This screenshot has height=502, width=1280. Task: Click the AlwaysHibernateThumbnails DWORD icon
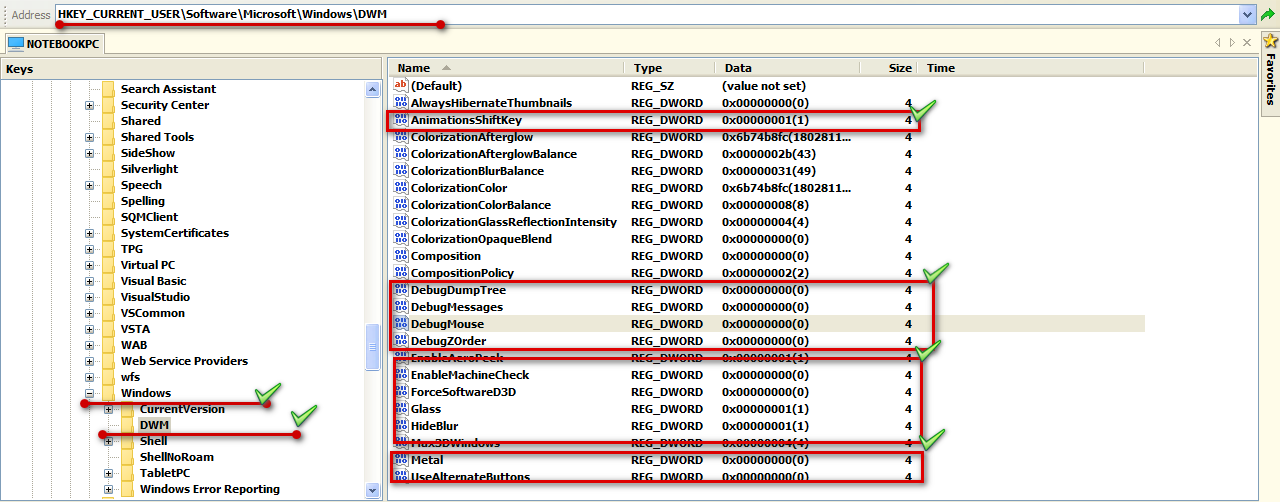(401, 103)
